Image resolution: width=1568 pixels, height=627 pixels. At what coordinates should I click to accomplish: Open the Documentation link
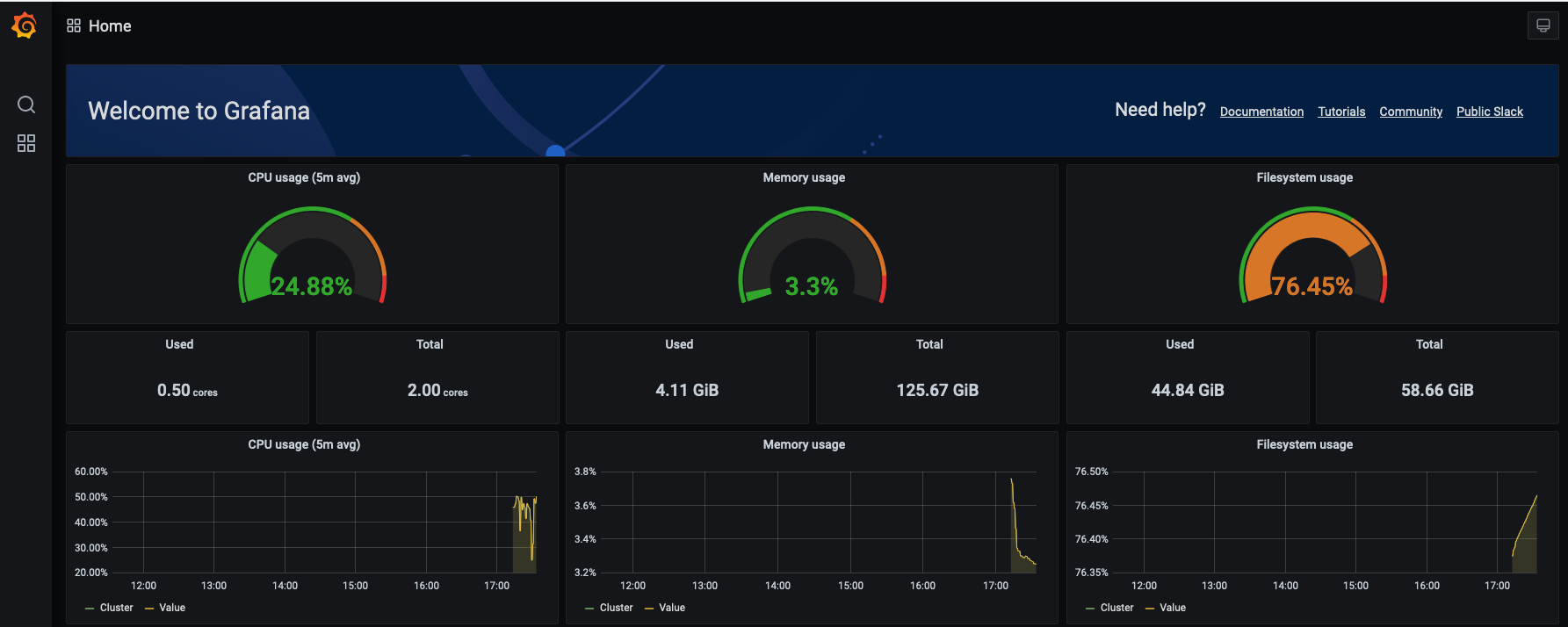pos(1261,112)
